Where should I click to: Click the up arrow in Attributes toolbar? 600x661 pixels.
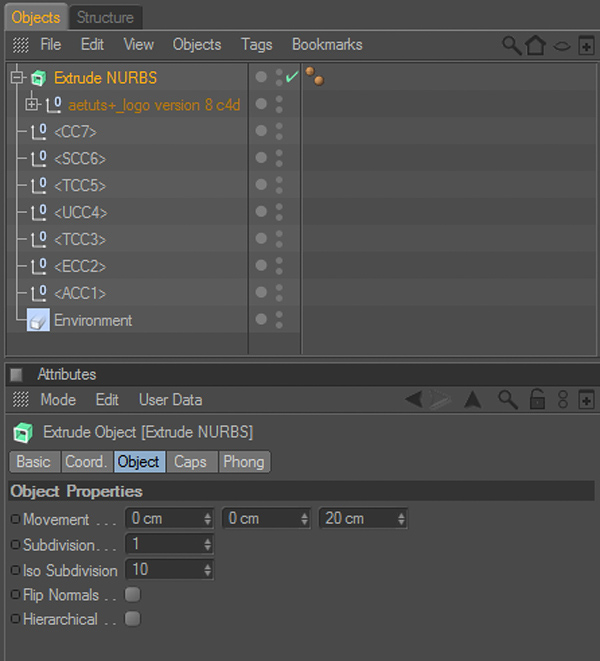(473, 399)
